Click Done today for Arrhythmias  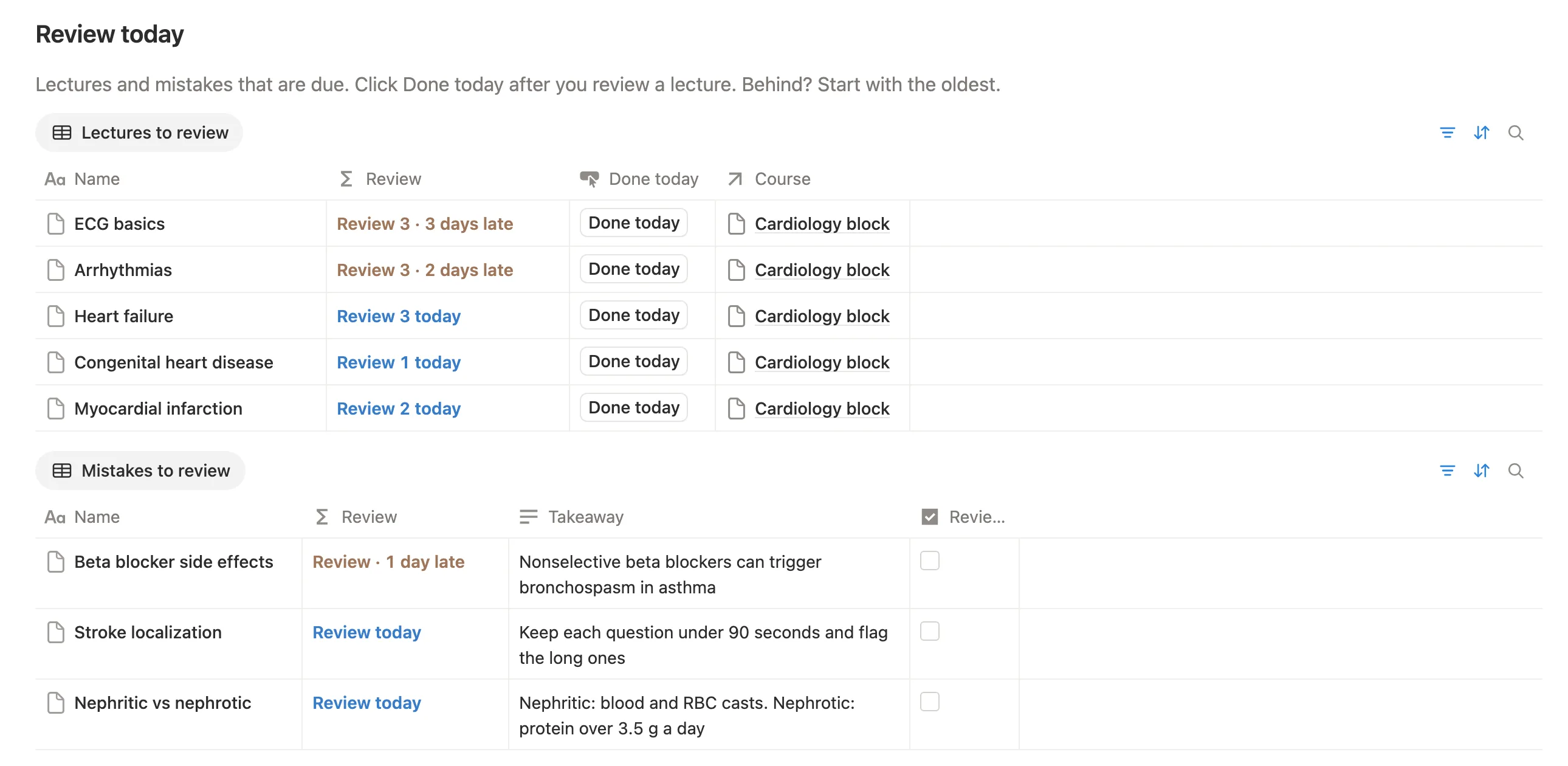pyautogui.click(x=634, y=269)
